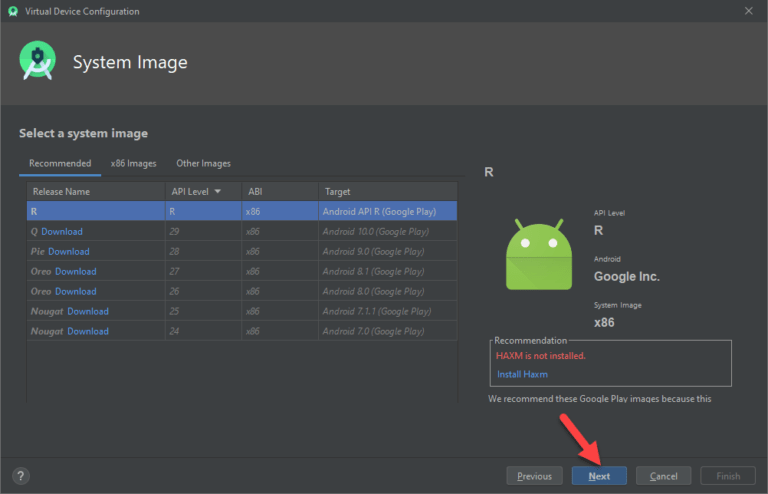Select the R release row
Viewport: 768px width, 494px height.
coord(242,212)
